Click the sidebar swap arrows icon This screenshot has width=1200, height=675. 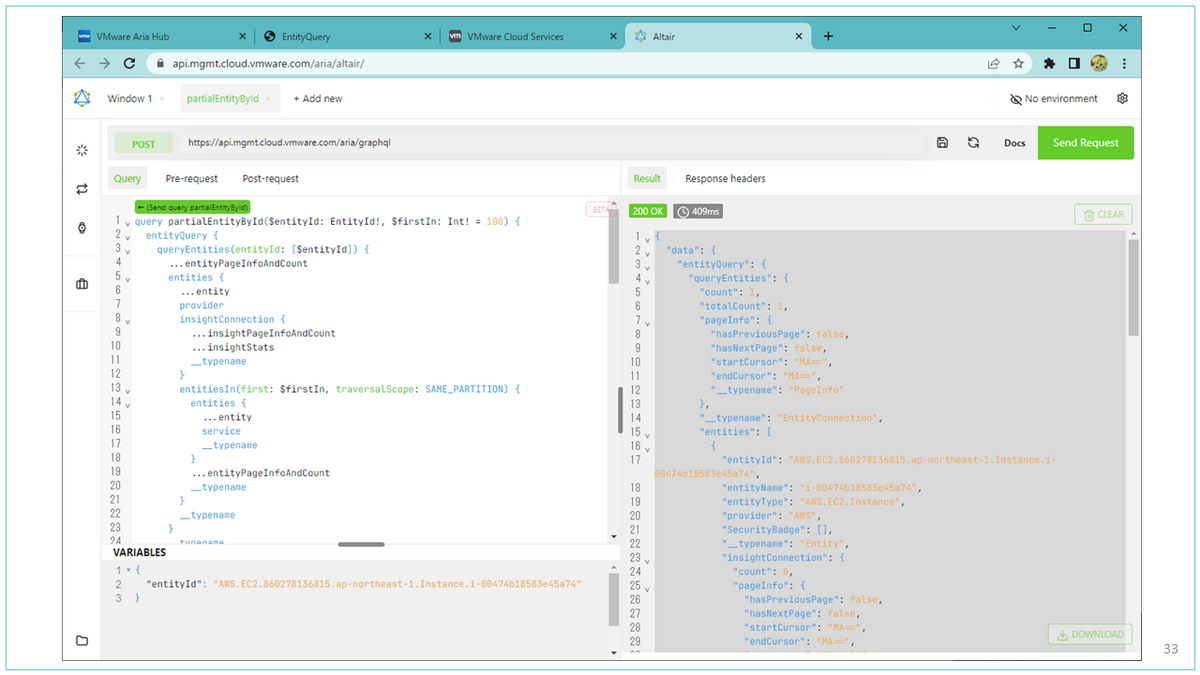[x=82, y=188]
